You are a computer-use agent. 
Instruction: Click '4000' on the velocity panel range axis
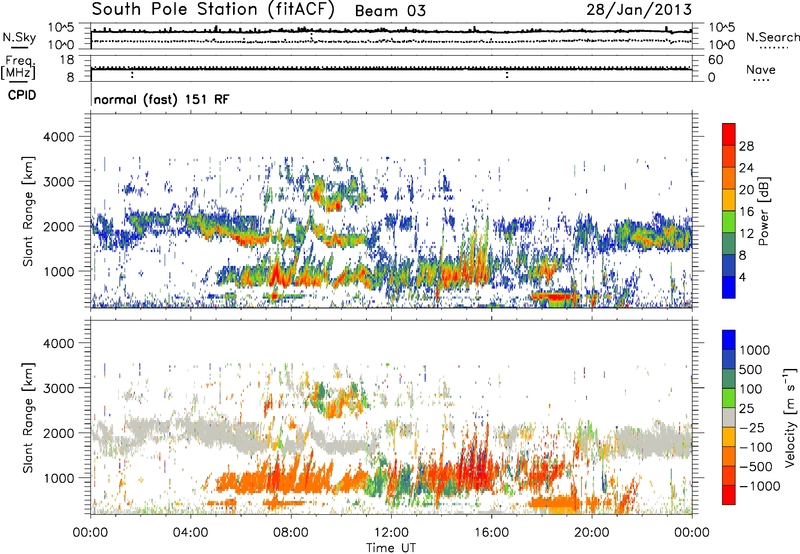[x=58, y=343]
